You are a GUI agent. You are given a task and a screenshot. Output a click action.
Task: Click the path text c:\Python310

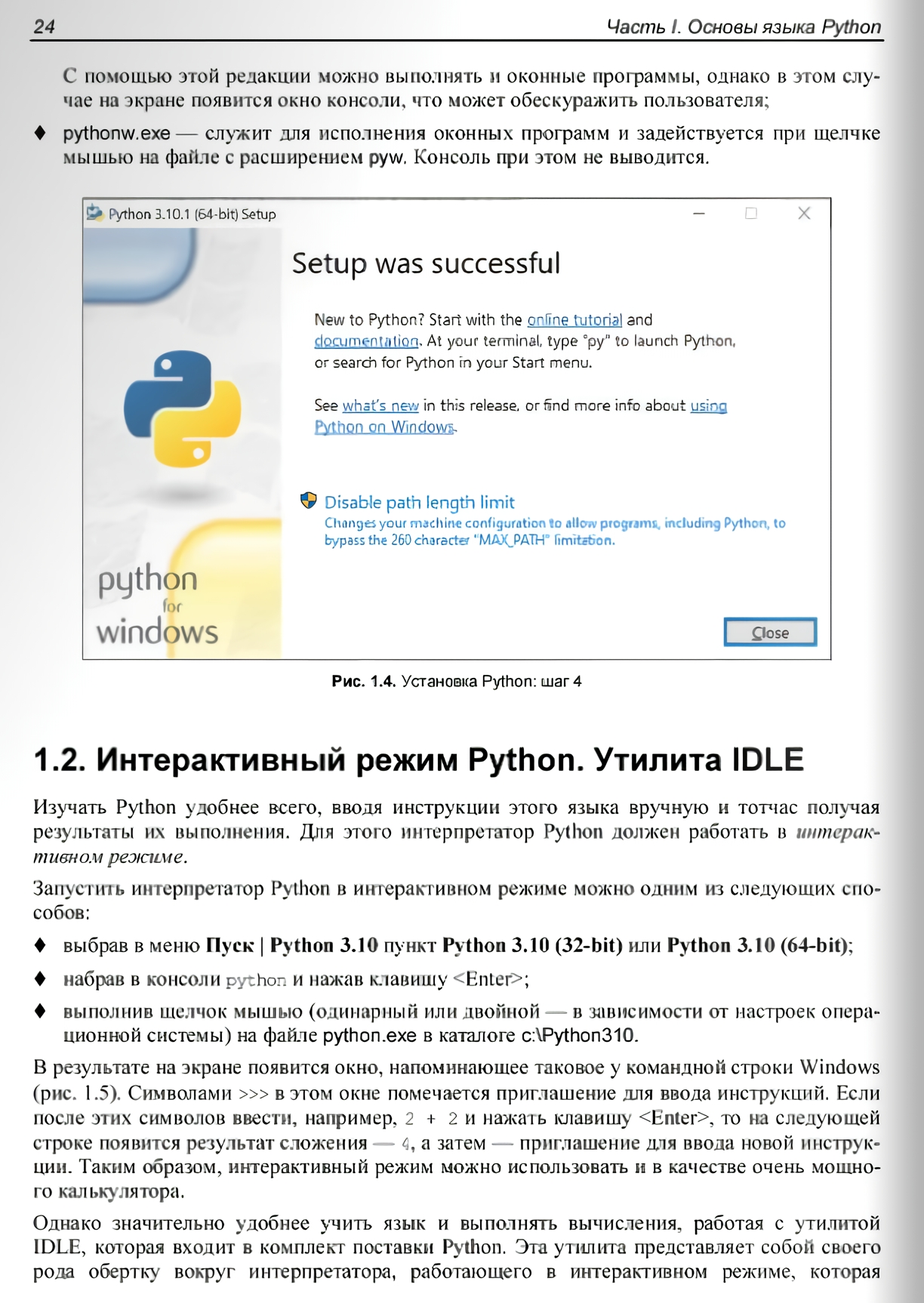[x=579, y=1035]
